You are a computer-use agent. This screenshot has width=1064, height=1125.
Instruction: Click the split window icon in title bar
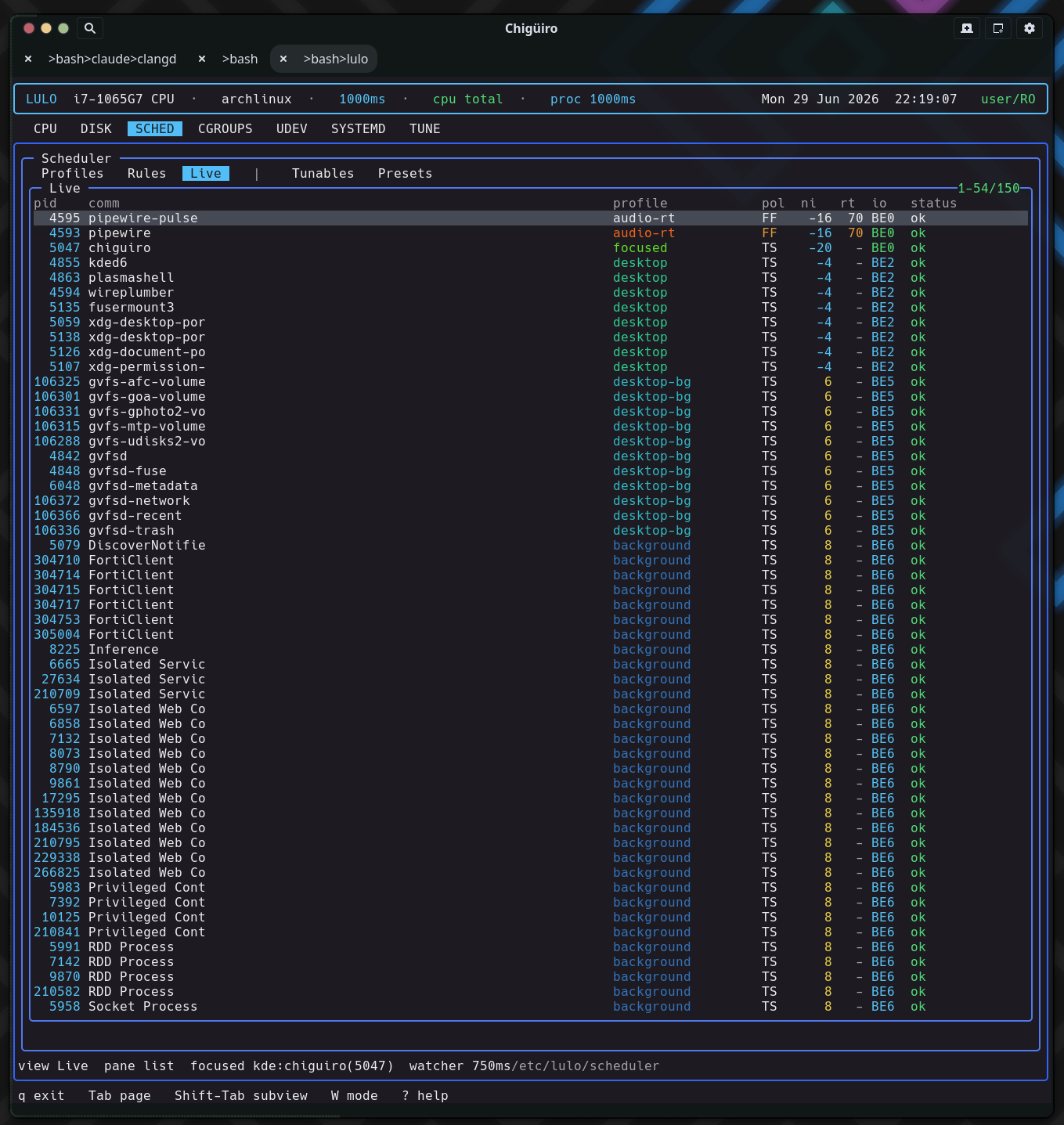click(998, 28)
